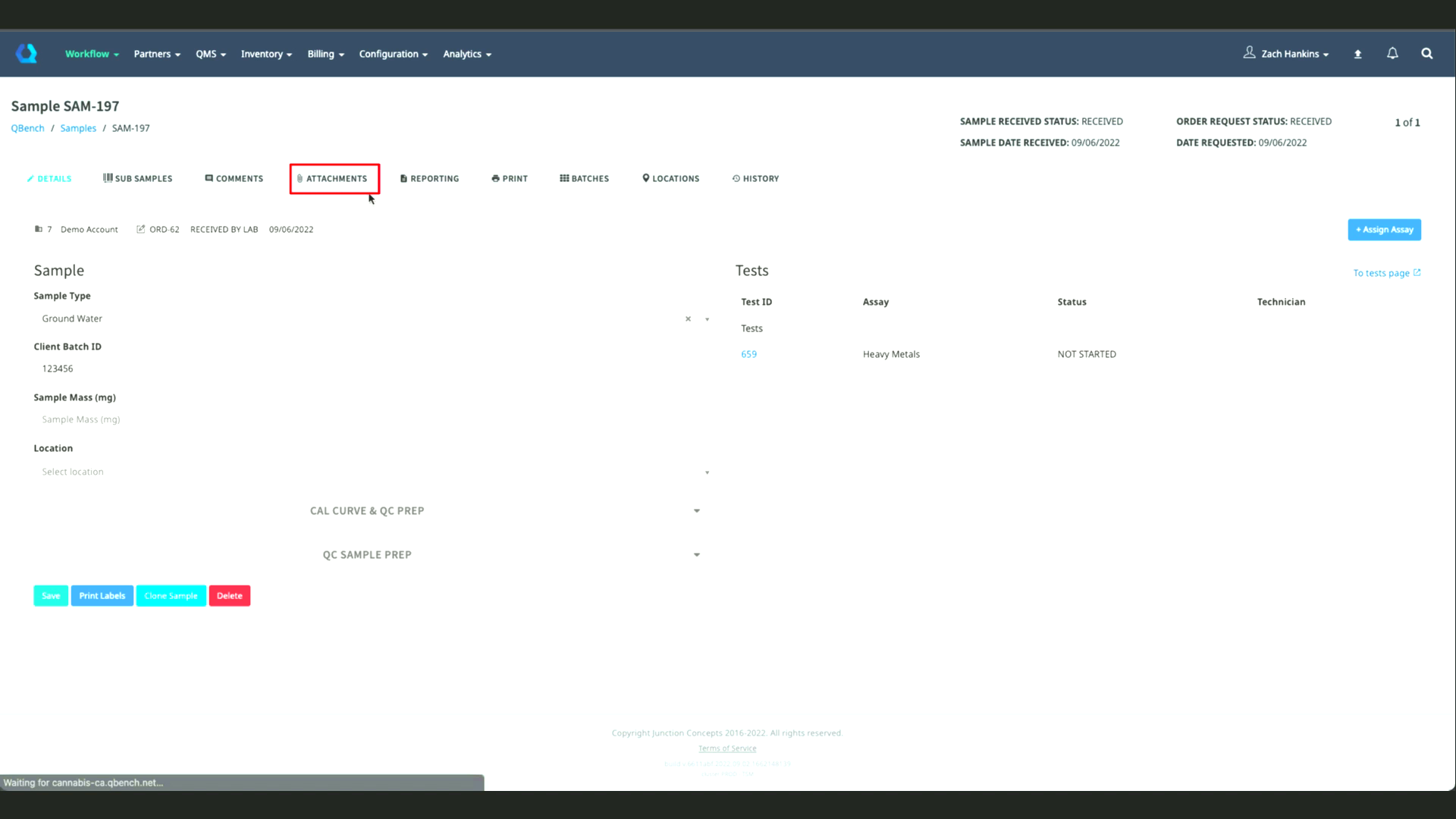The image size is (1456, 819).
Task: Open the Sub Samples tab
Action: click(x=137, y=178)
